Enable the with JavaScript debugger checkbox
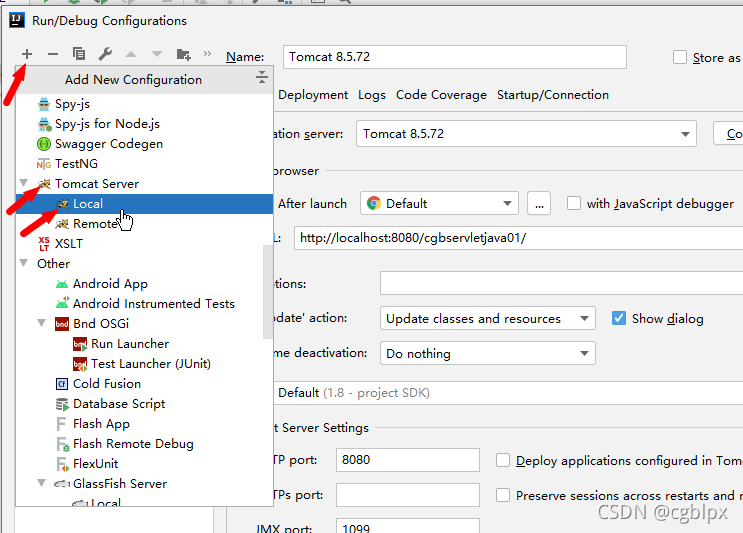 click(574, 203)
